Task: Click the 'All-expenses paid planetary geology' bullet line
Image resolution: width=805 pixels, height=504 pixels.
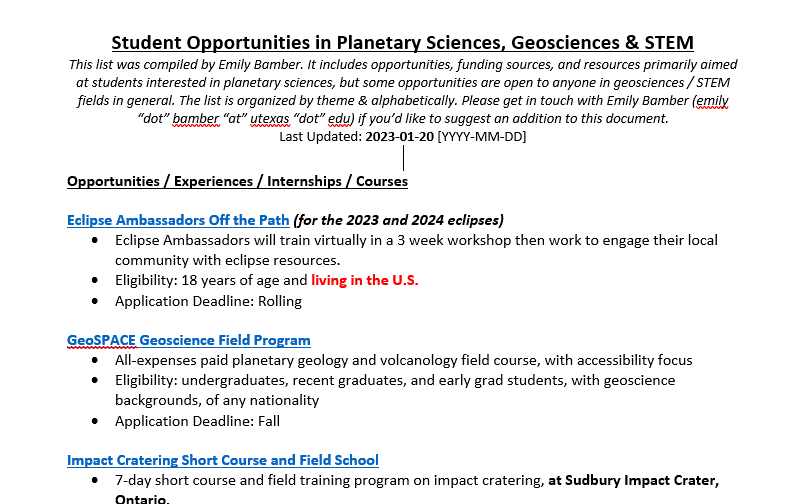Action: point(403,360)
